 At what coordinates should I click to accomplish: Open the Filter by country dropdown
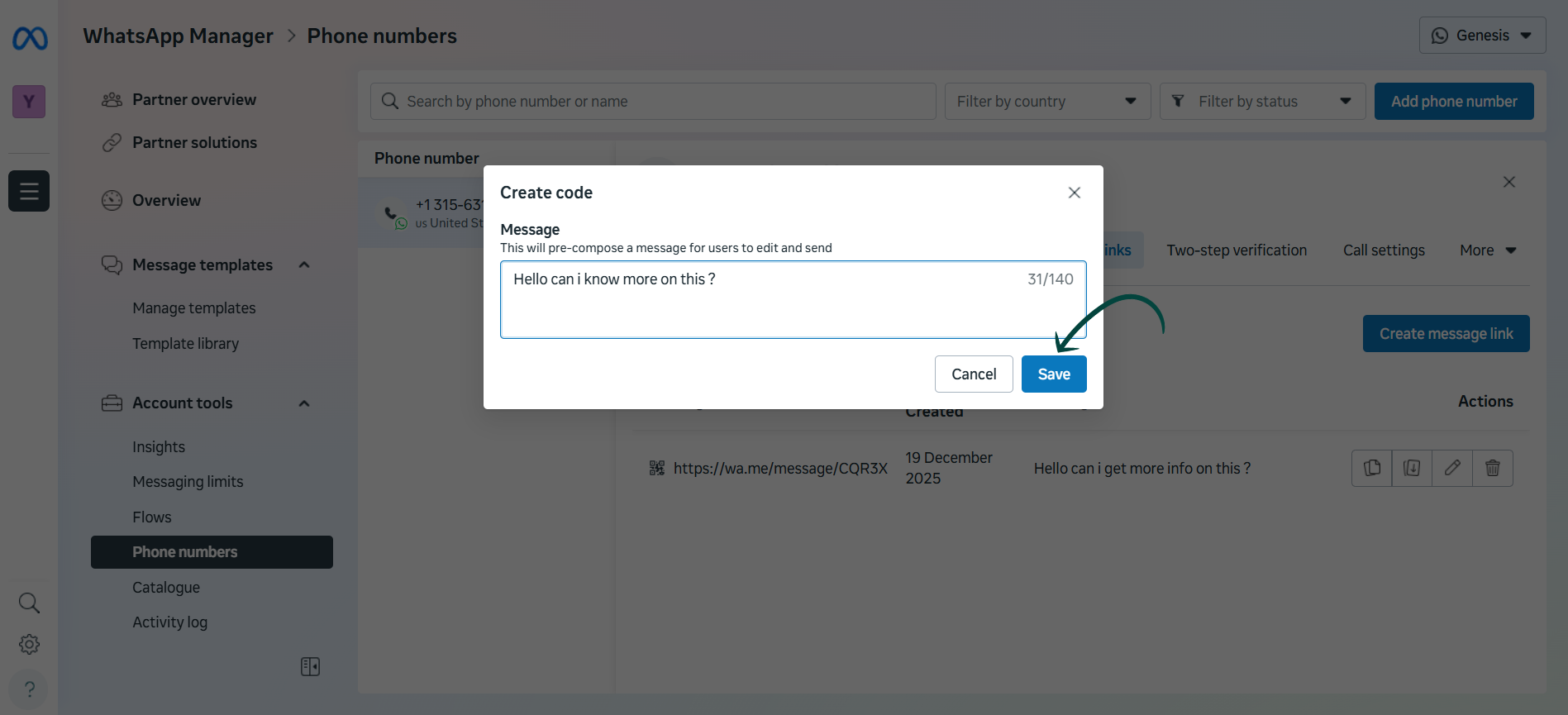tap(1046, 101)
